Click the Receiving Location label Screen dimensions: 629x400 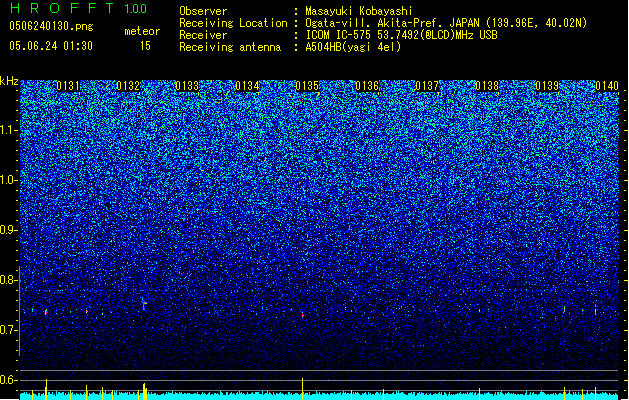click(x=233, y=23)
